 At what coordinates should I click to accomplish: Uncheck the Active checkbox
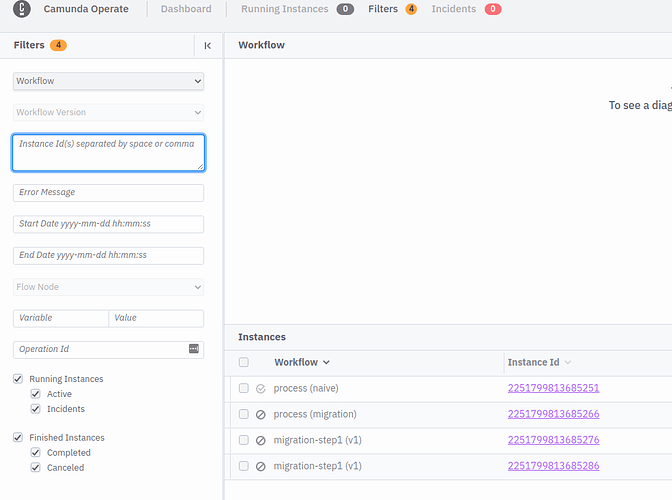click(x=36, y=394)
